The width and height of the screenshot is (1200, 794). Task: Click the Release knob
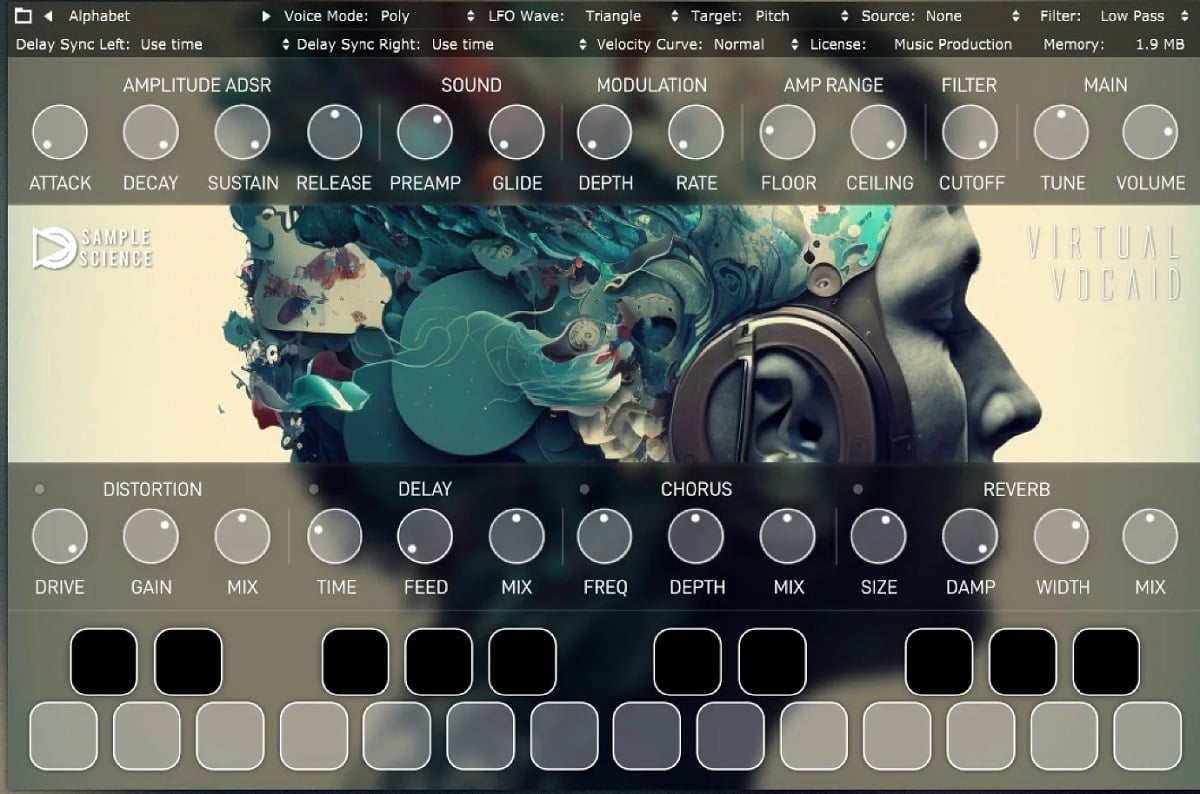[334, 132]
